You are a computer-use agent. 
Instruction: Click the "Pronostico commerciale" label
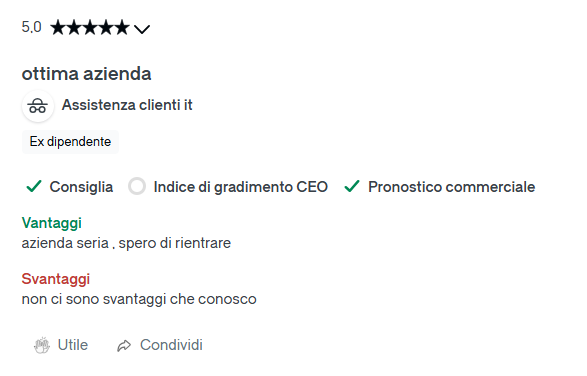point(451,187)
